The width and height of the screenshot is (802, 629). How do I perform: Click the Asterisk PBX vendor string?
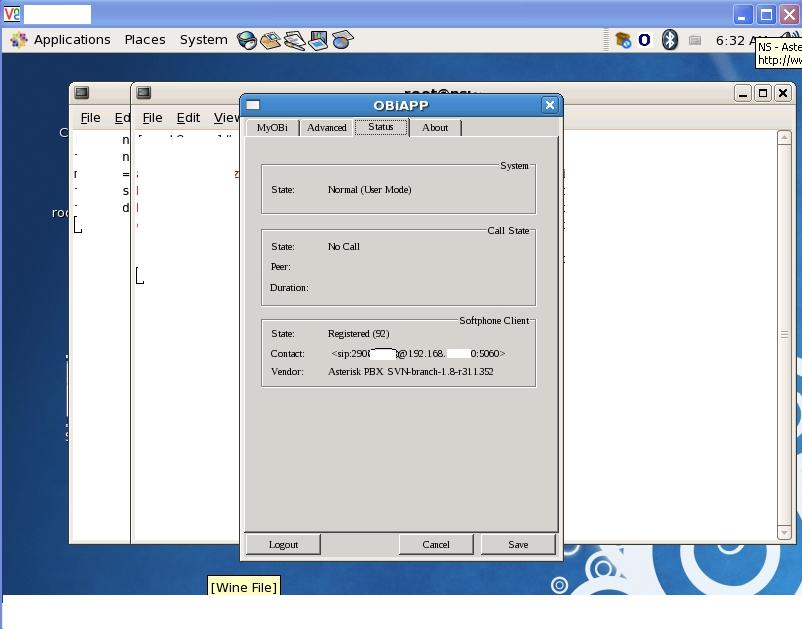coord(411,372)
